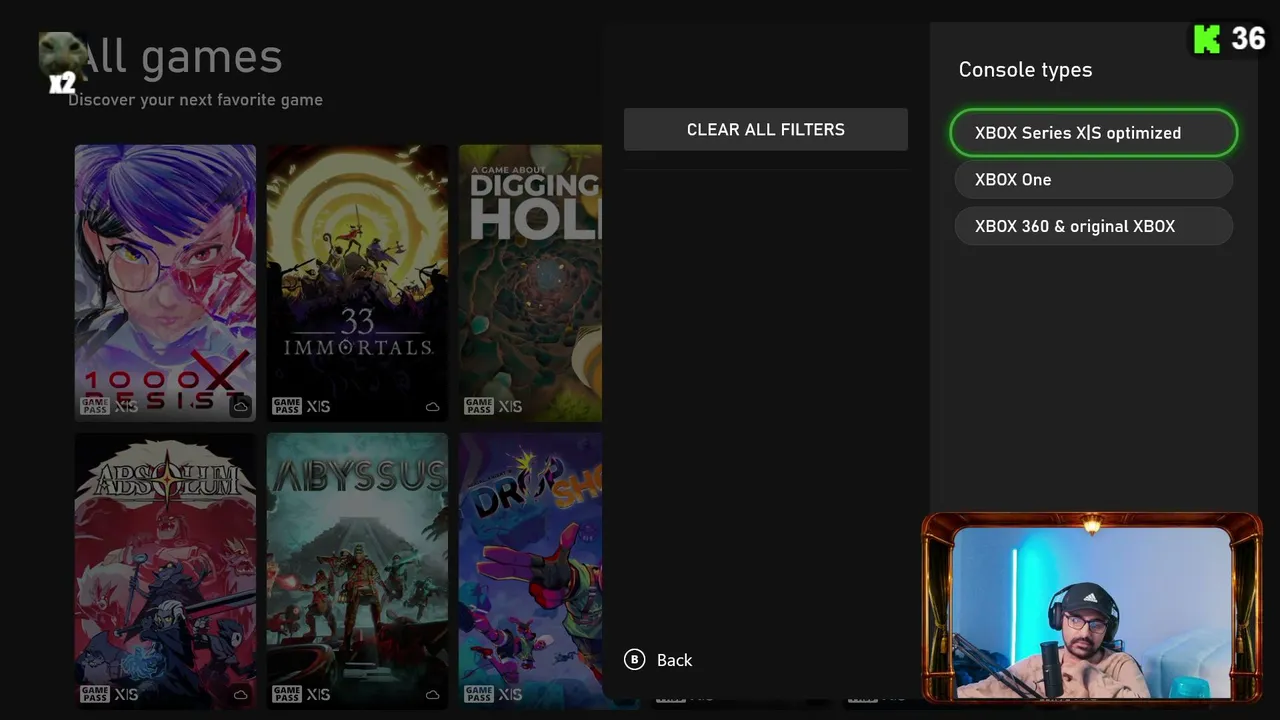Open the 1000xRESIST game tile
The image size is (1280, 720).
[x=165, y=283]
